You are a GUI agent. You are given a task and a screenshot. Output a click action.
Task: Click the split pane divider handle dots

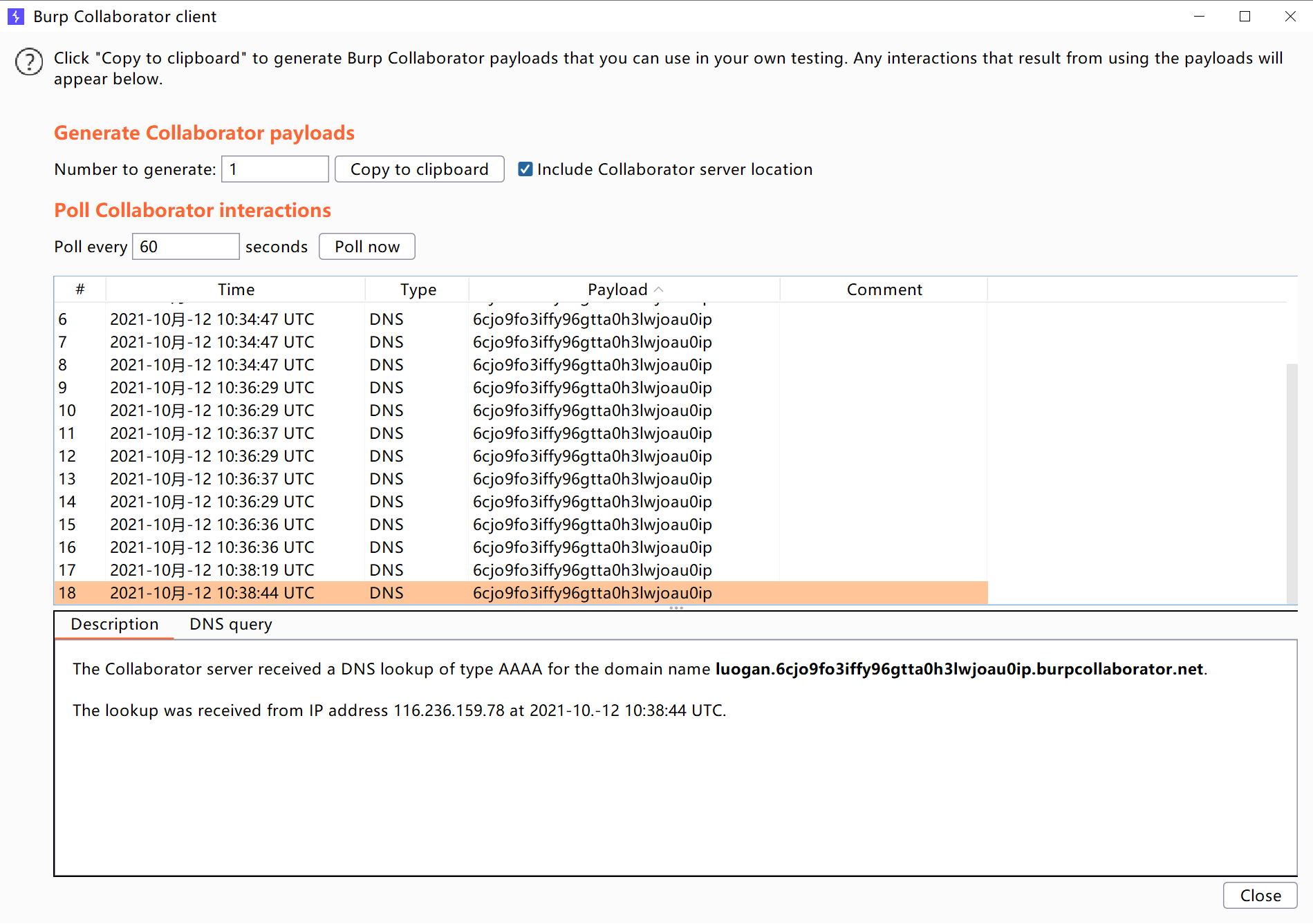pyautogui.click(x=676, y=608)
